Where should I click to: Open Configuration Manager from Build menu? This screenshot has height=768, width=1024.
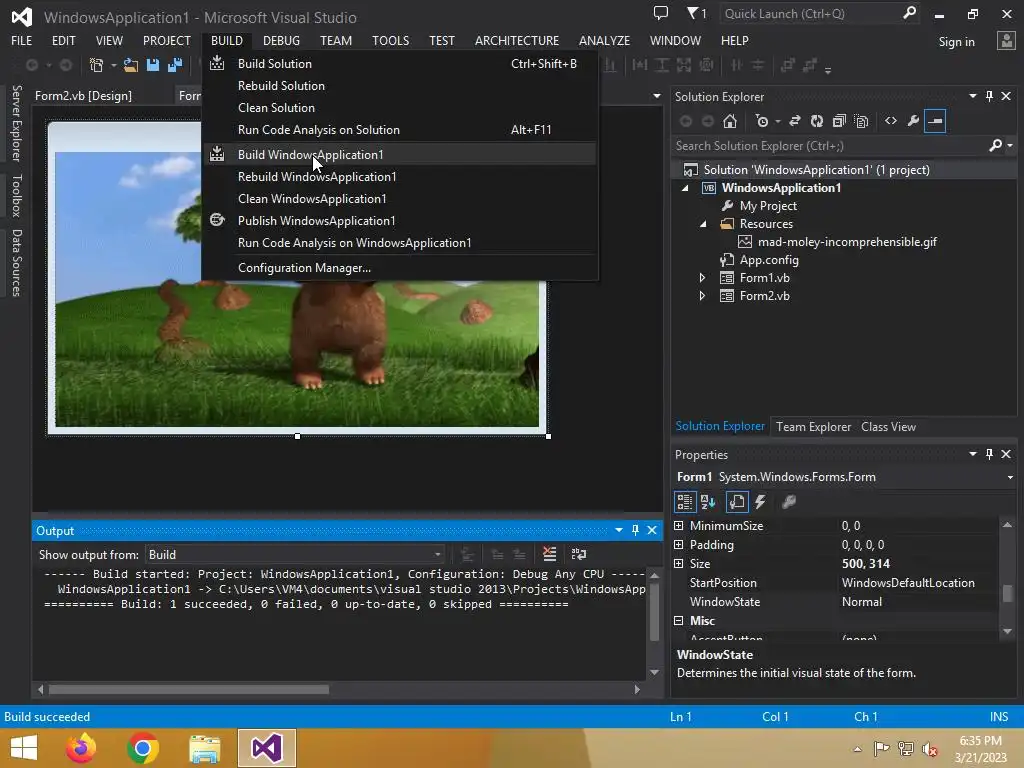[x=400, y=268]
